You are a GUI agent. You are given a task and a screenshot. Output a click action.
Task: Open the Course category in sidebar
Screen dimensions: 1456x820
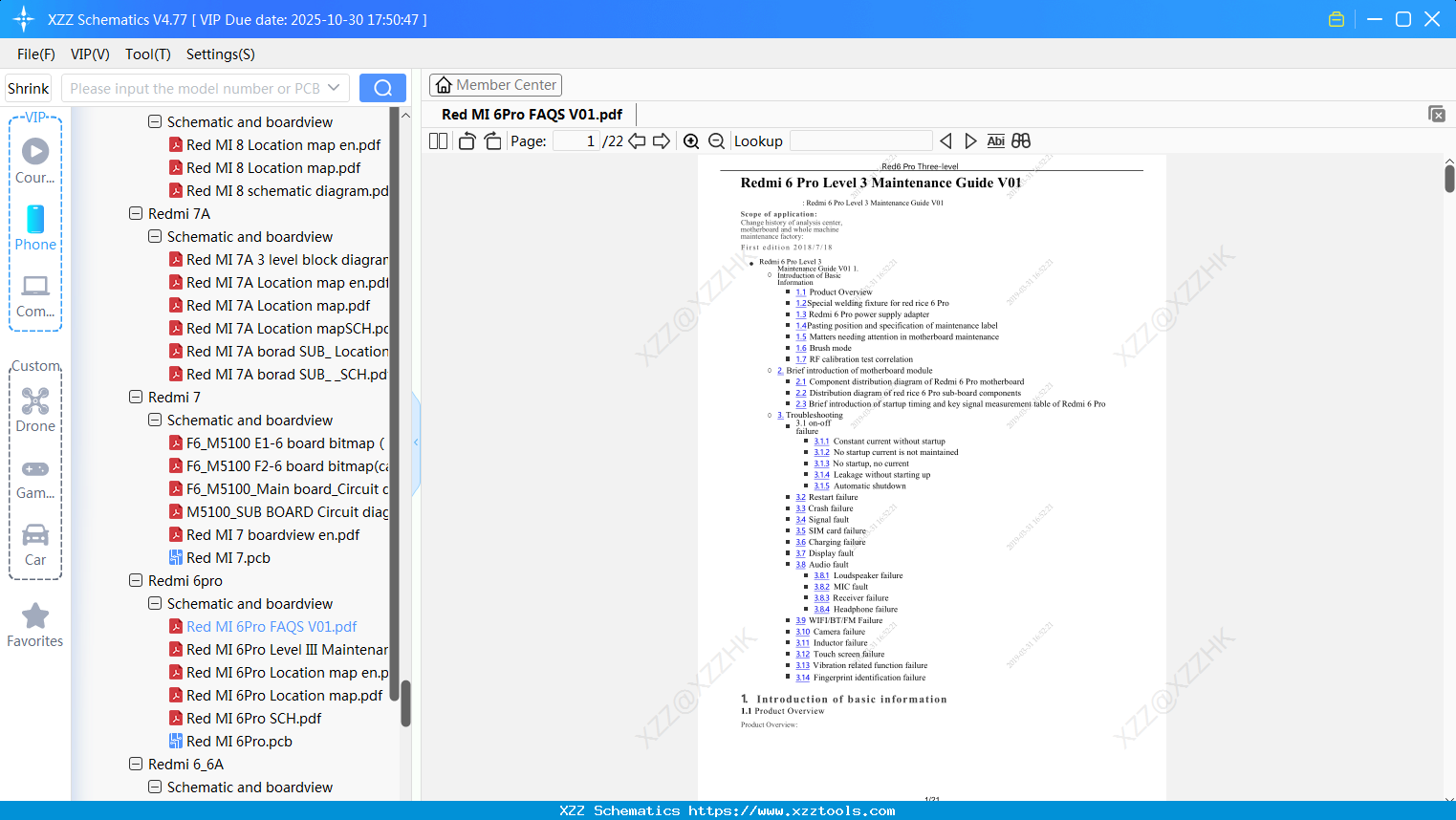click(35, 161)
